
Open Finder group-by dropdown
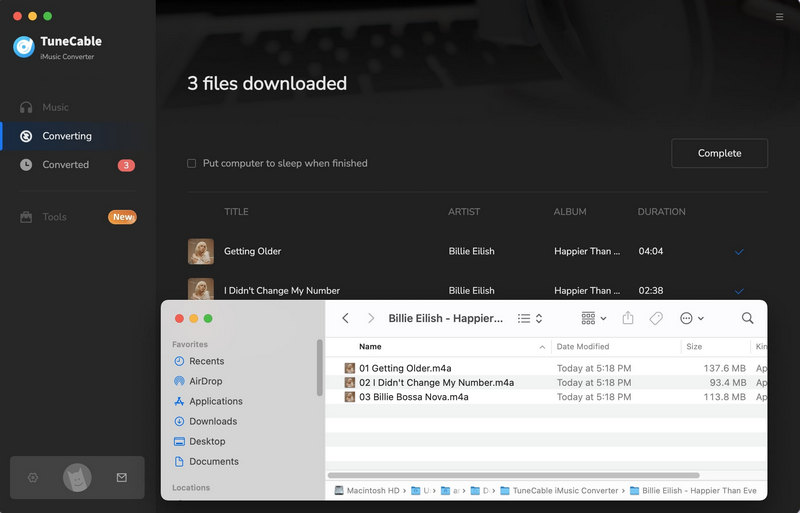pyautogui.click(x=594, y=319)
